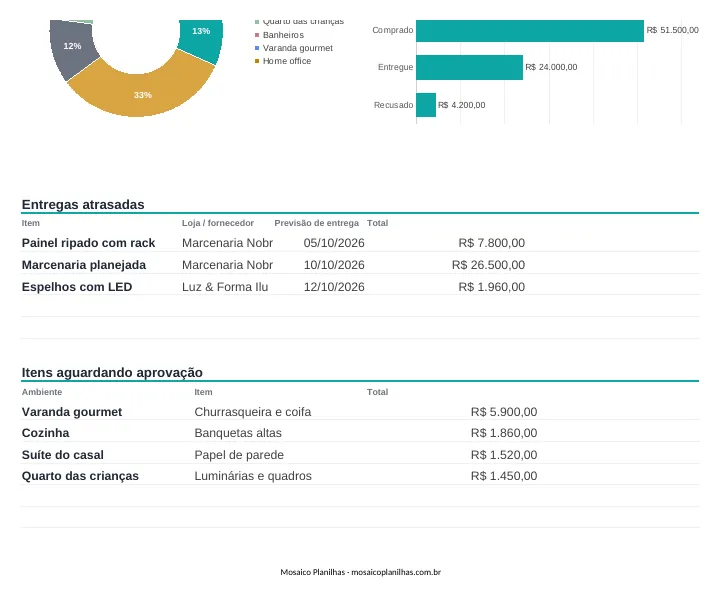The width and height of the screenshot is (719, 597).
Task: Click the R$ 26.500,00 total
Action: click(x=488, y=265)
